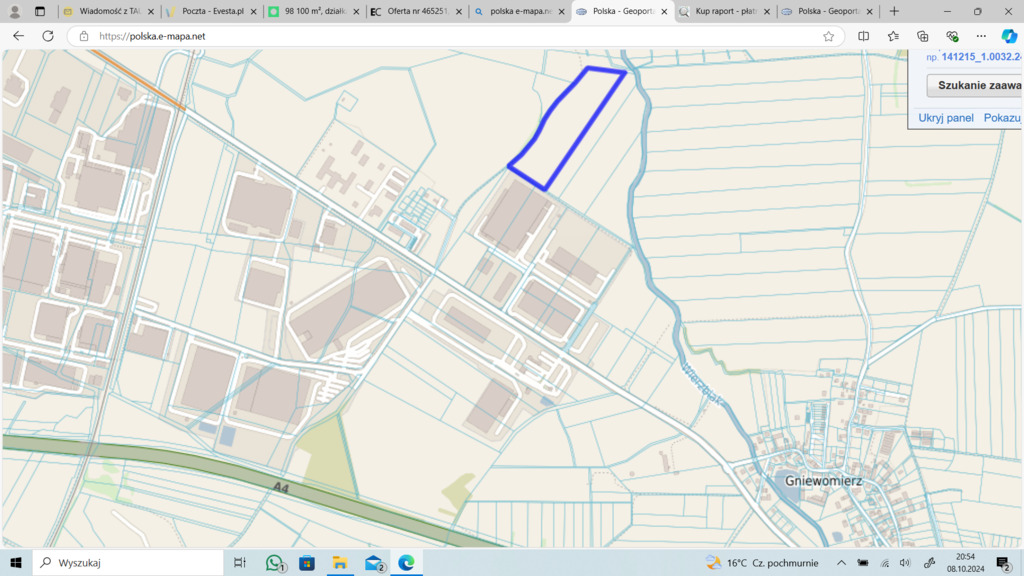Open File Explorer from the taskbar
The height and width of the screenshot is (576, 1024).
tap(340, 563)
